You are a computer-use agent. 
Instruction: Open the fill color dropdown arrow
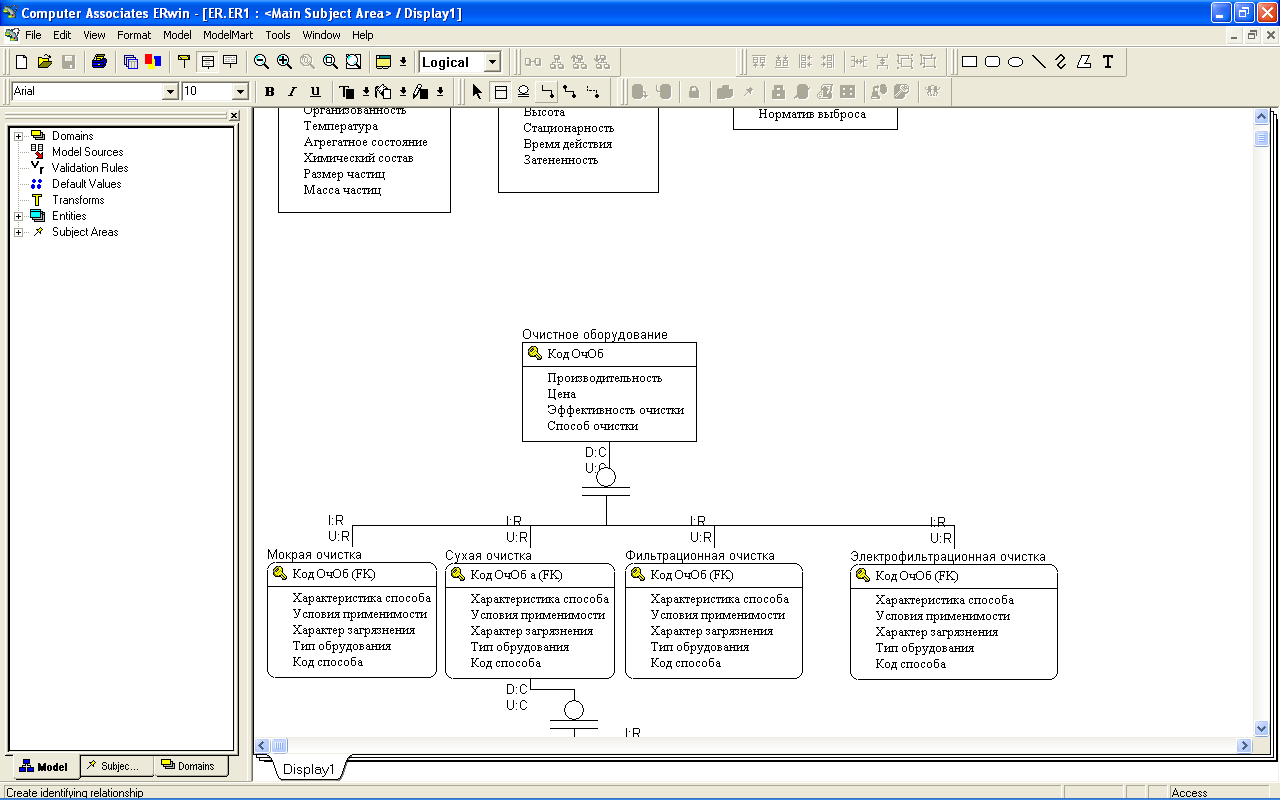tap(403, 92)
